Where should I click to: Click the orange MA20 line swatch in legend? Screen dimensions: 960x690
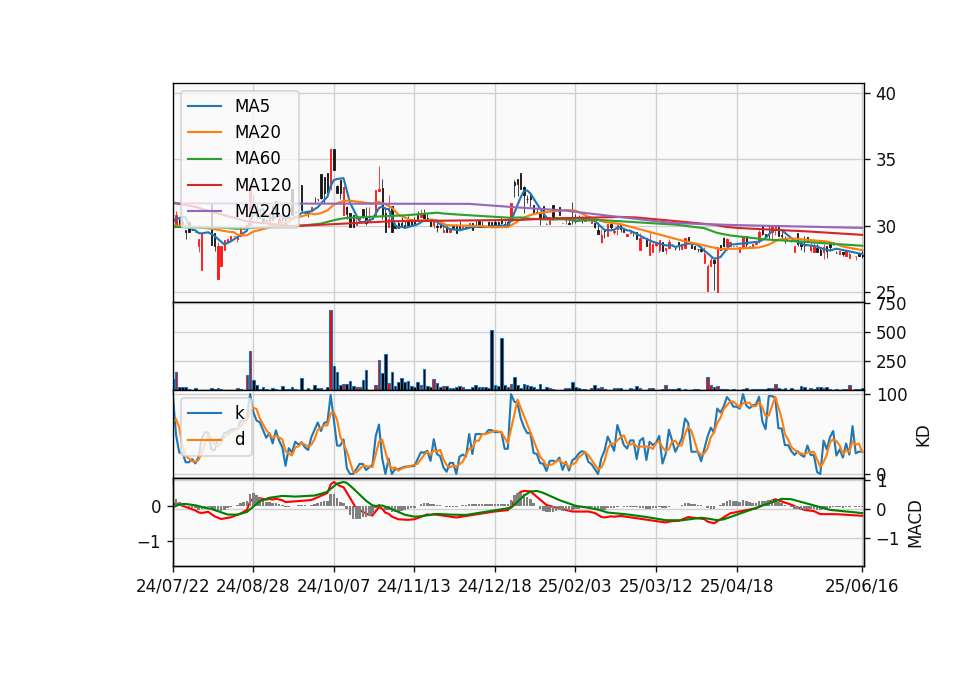204,132
